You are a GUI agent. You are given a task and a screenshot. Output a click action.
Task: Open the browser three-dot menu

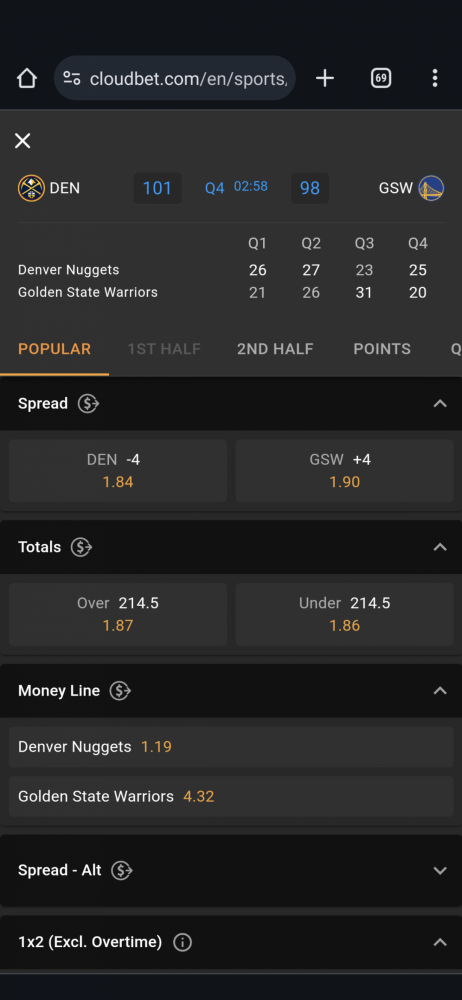(435, 78)
